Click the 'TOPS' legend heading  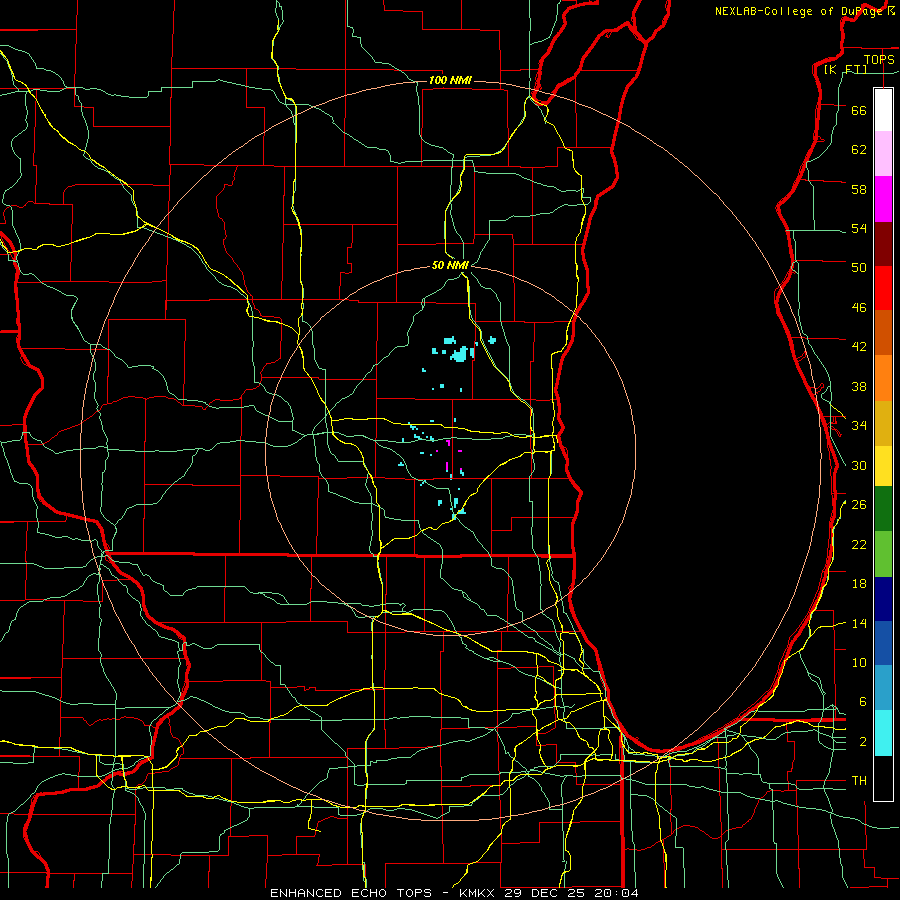(879, 59)
